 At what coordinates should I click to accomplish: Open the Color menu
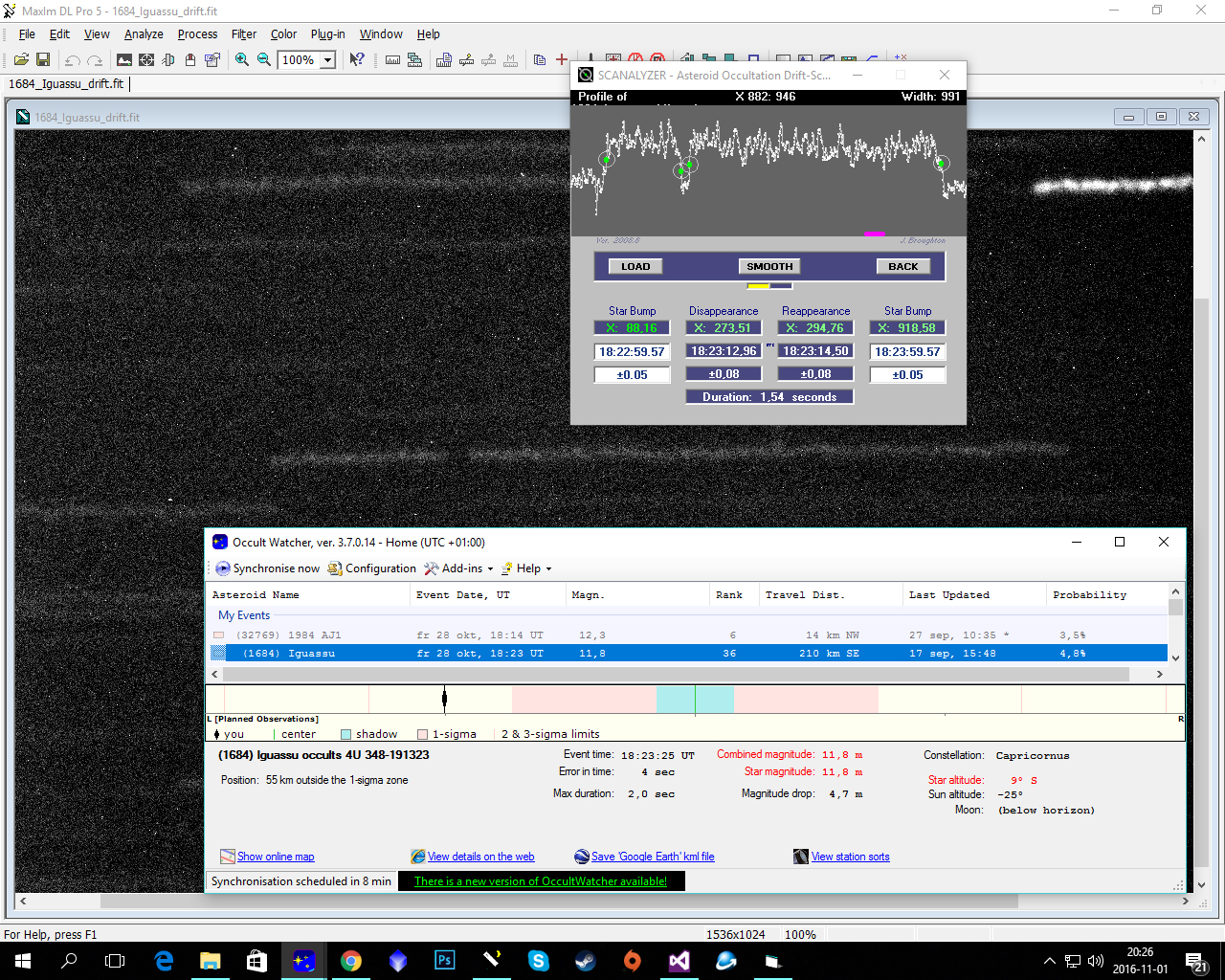pyautogui.click(x=283, y=34)
